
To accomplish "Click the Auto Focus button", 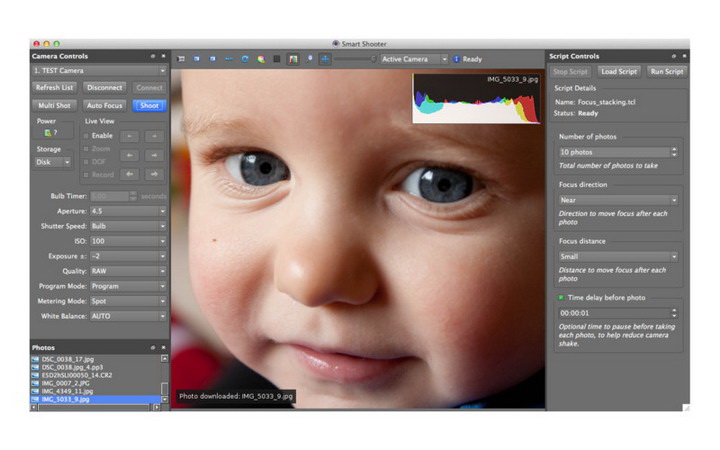I will (105, 106).
